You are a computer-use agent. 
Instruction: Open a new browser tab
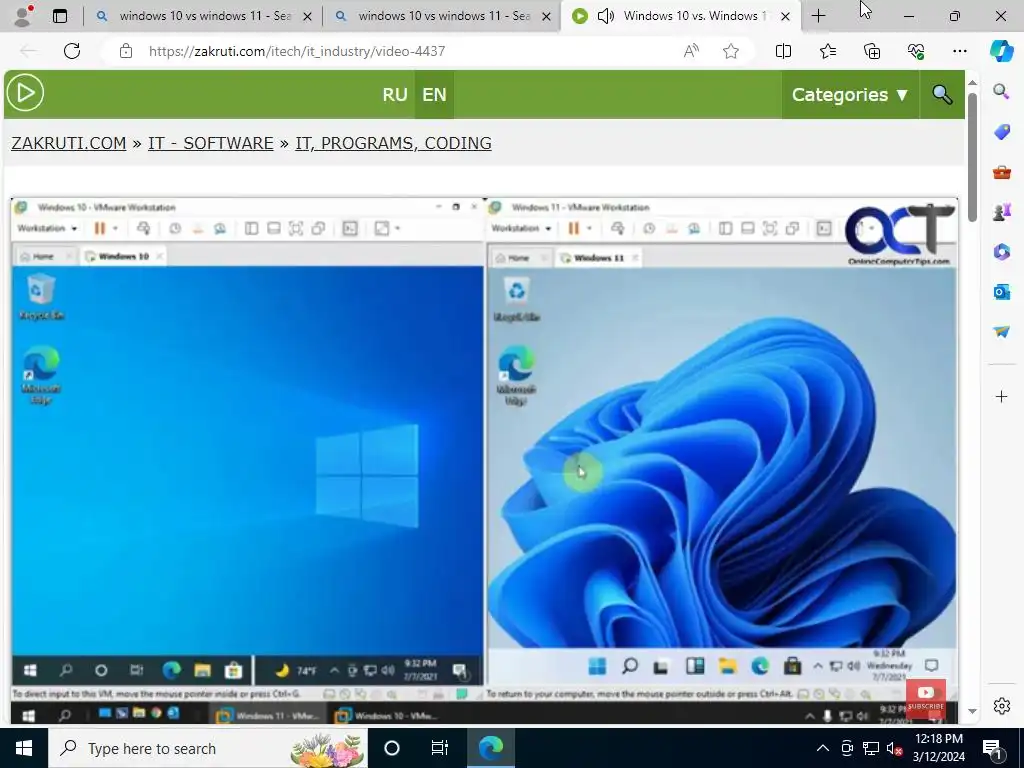818,16
